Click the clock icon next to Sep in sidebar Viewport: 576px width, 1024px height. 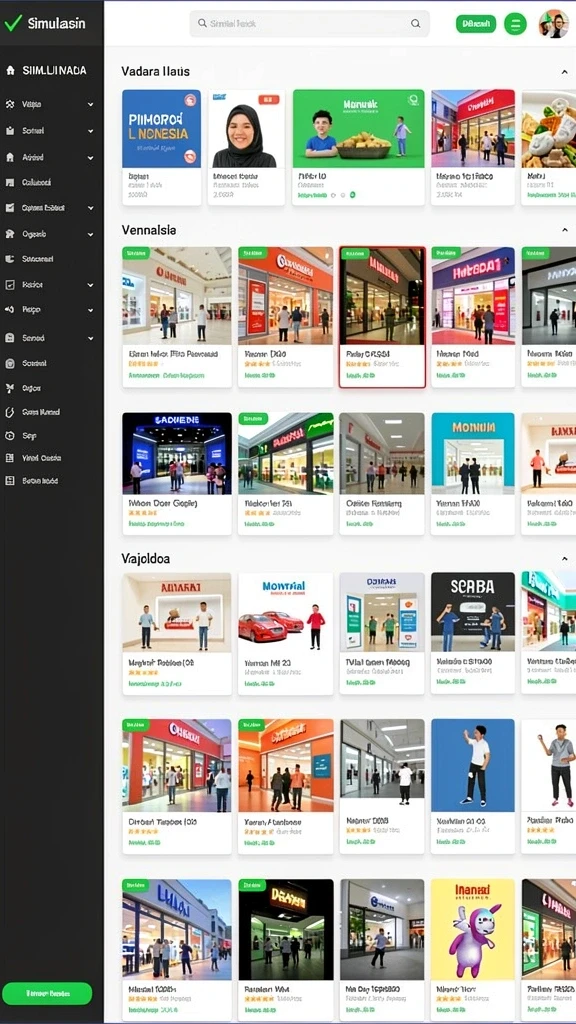10,436
